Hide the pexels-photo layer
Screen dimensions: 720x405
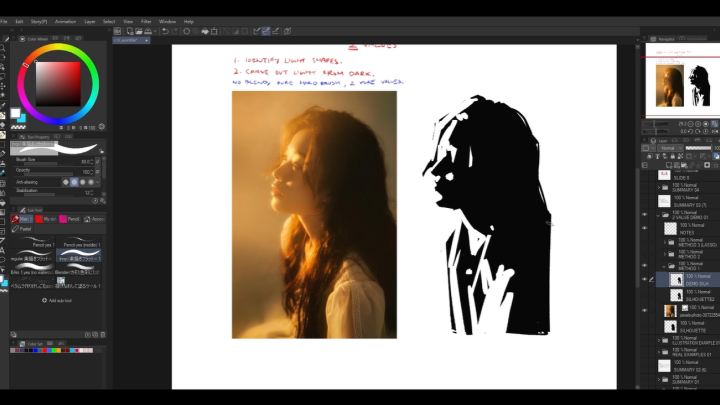(645, 311)
